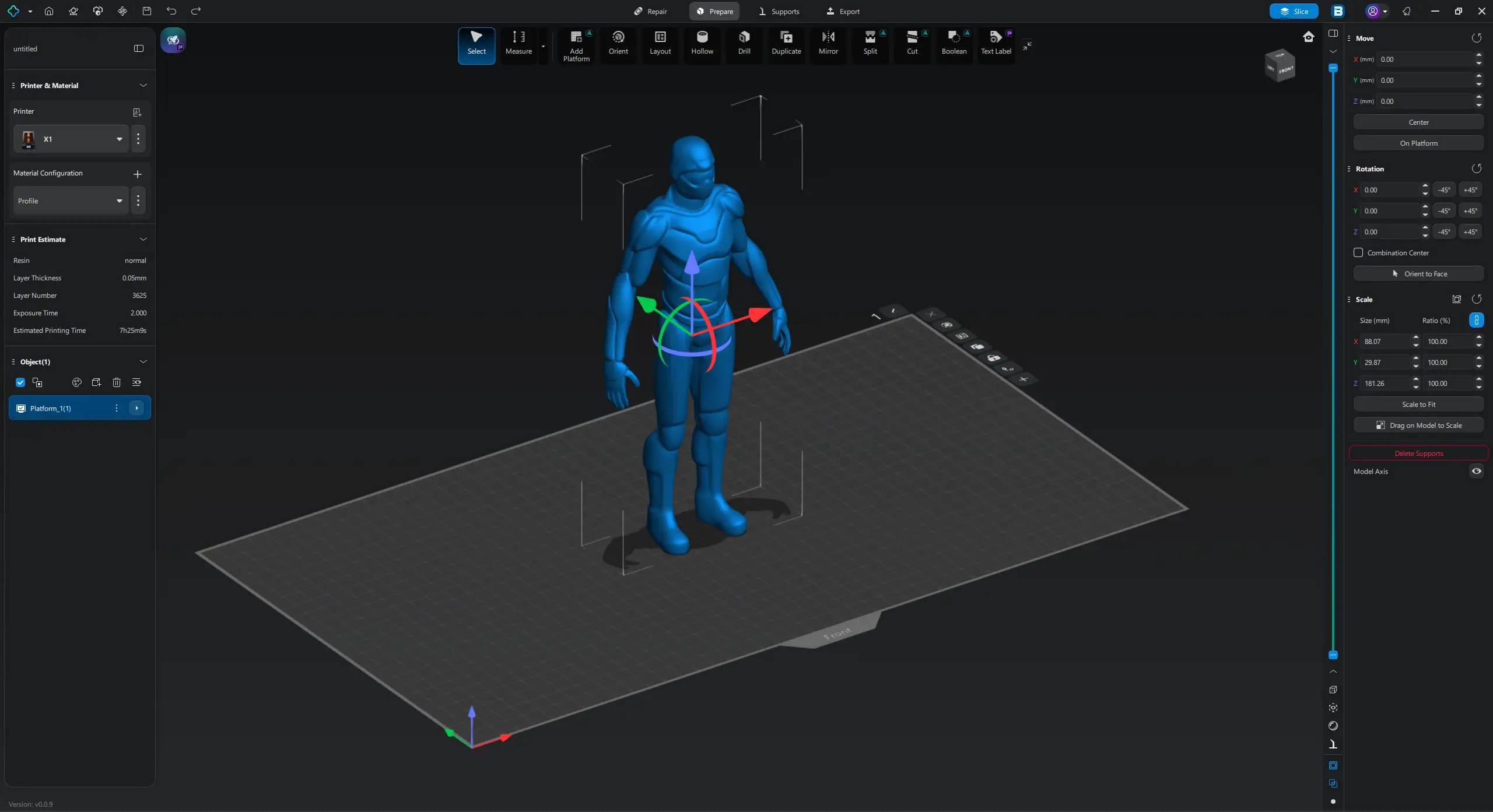Click the redo arrow

click(x=196, y=11)
